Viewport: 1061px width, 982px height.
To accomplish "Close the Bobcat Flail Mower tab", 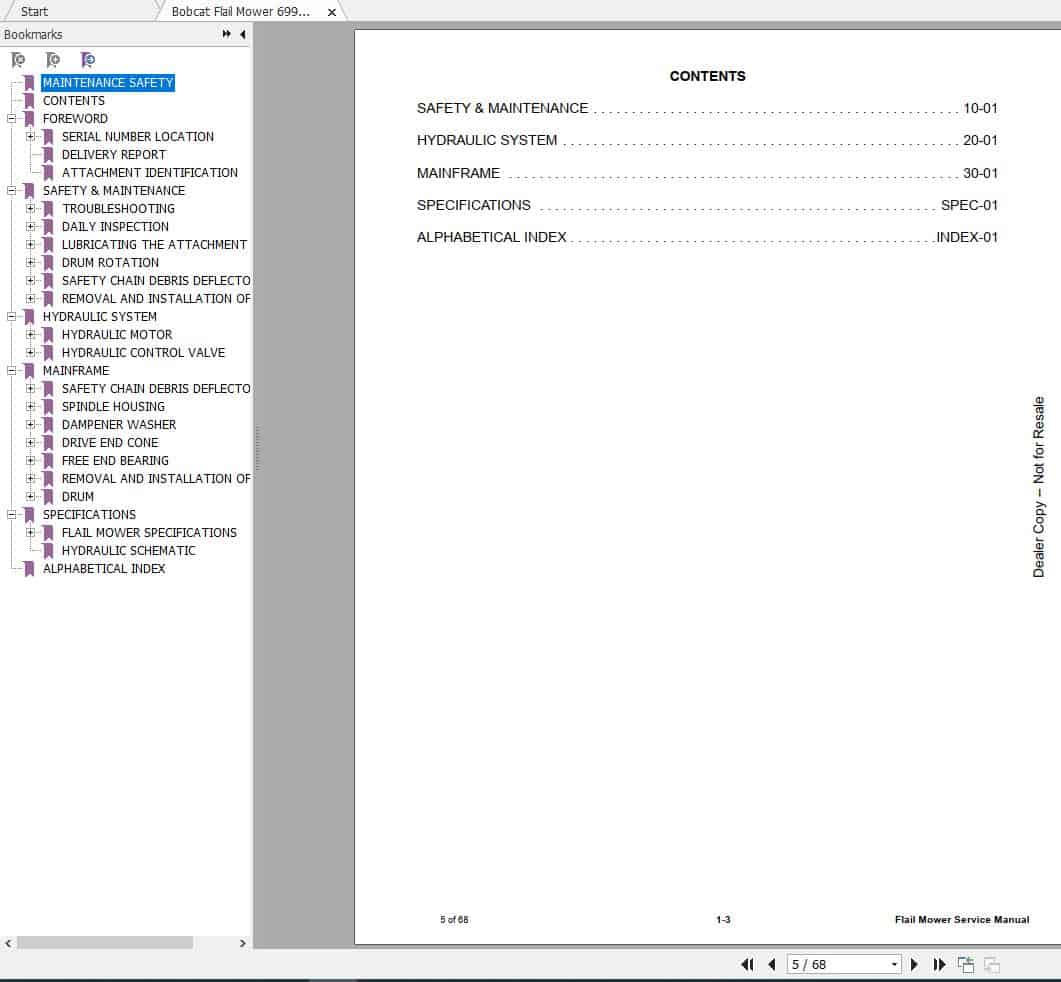I will coord(332,12).
